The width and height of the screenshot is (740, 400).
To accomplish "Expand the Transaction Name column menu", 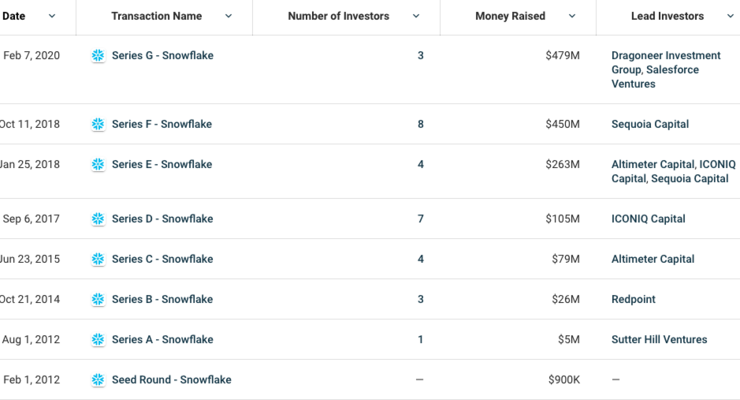I will pyautogui.click(x=228, y=16).
